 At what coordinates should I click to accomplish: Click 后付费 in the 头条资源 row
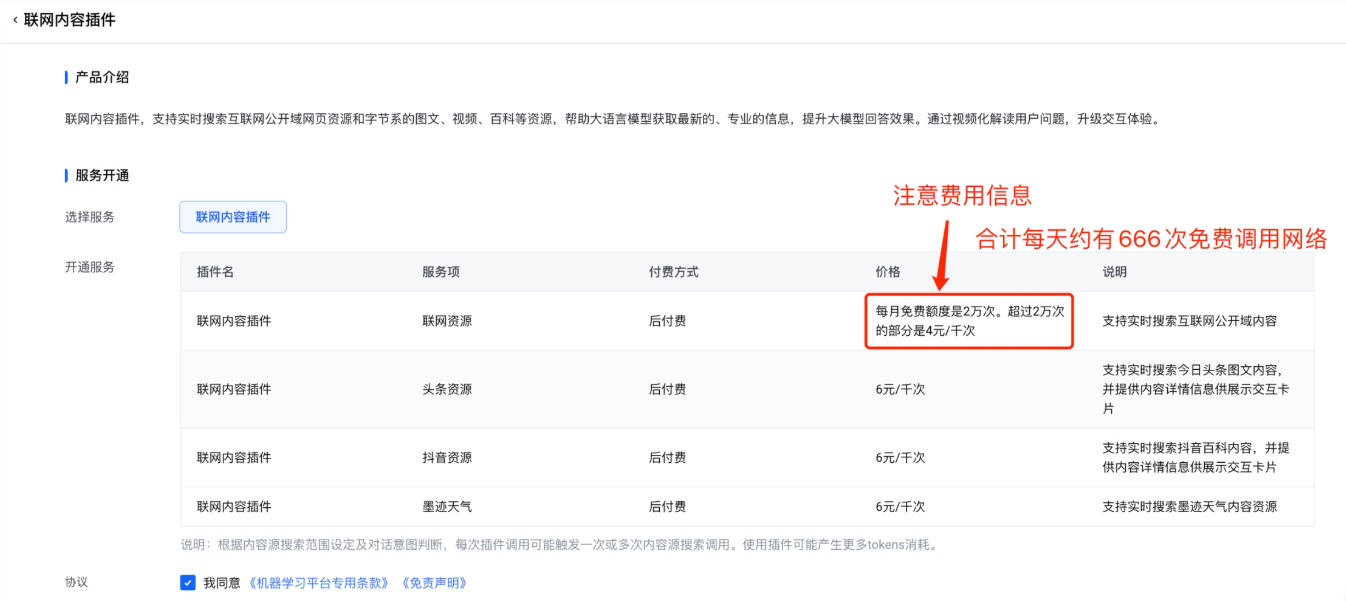(667, 389)
